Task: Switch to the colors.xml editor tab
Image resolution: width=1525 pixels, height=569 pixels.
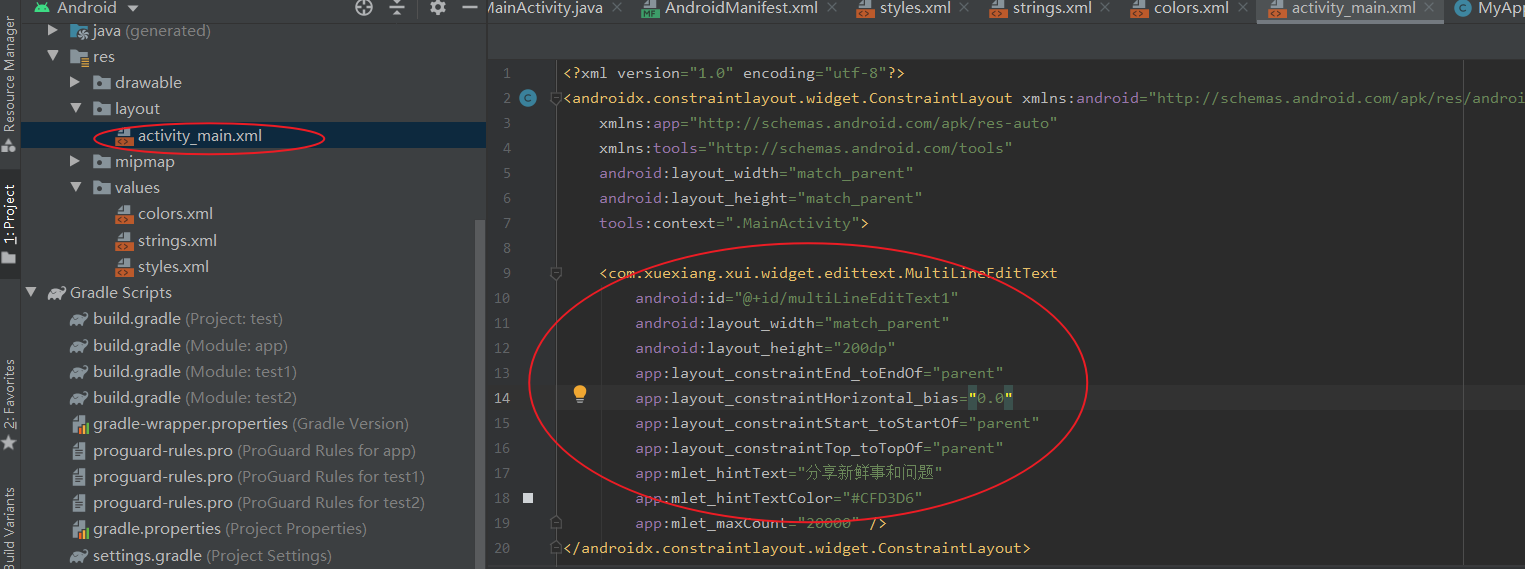Action: tap(1191, 8)
